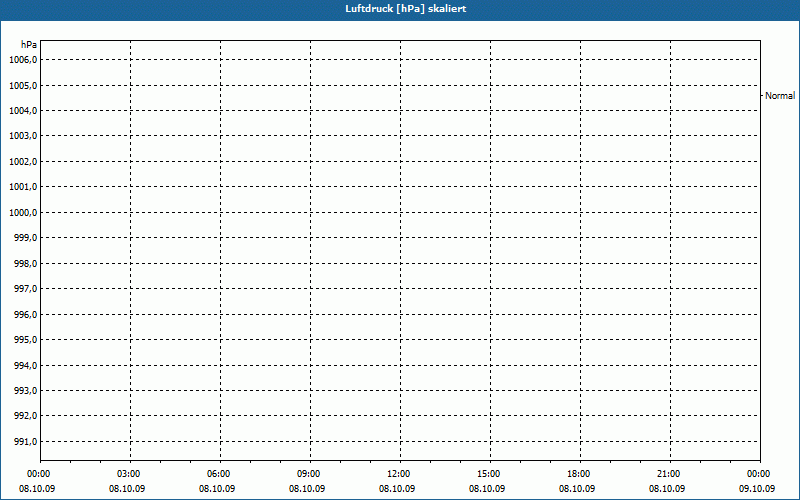Click the 1003,0 axis value

point(23,136)
